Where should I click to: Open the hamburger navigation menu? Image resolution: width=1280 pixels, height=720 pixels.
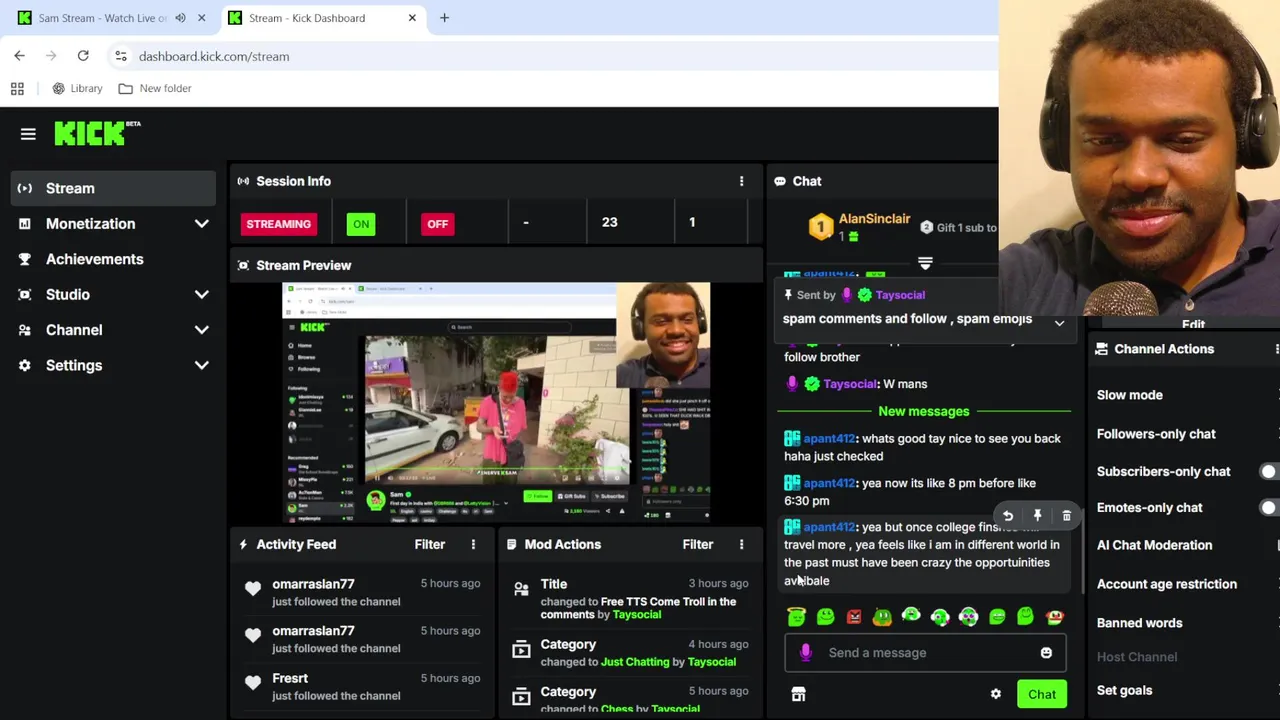click(x=28, y=134)
